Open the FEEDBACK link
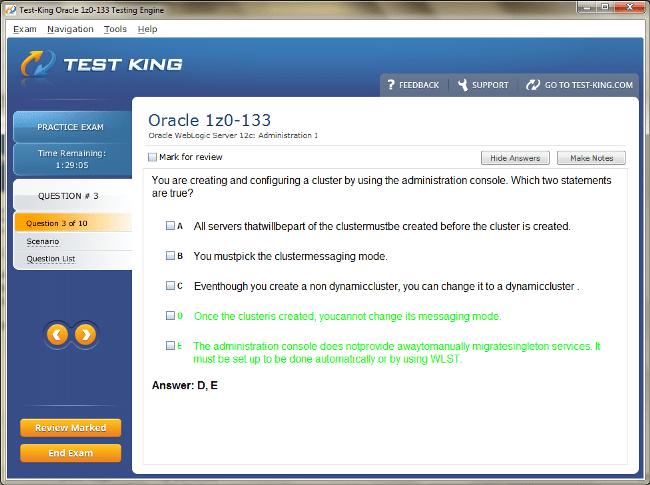650x485 pixels. [x=419, y=85]
